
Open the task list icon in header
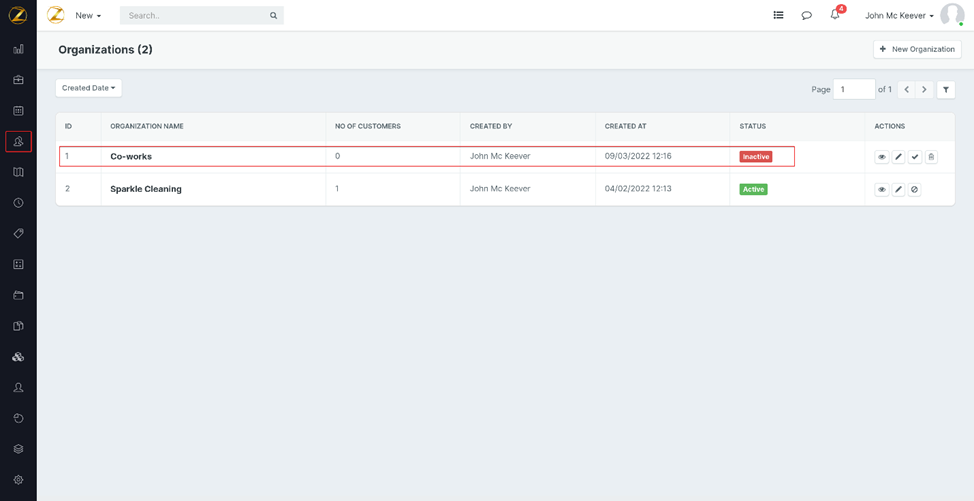778,16
